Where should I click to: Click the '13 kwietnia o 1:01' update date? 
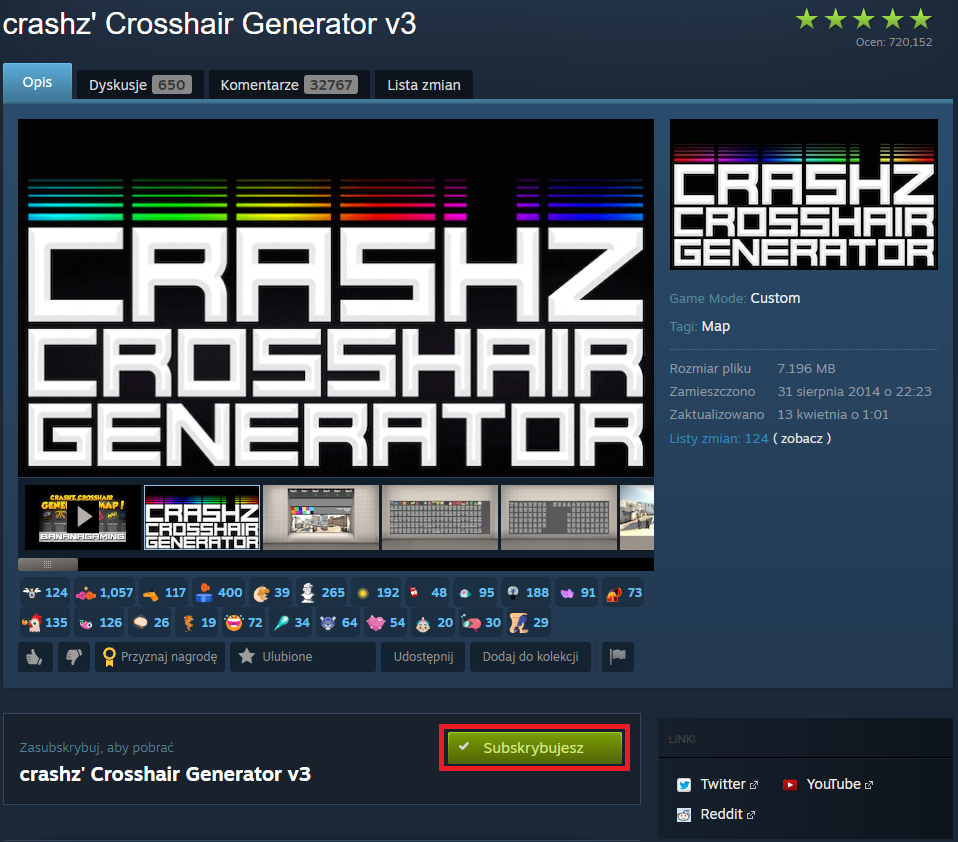tap(833, 415)
